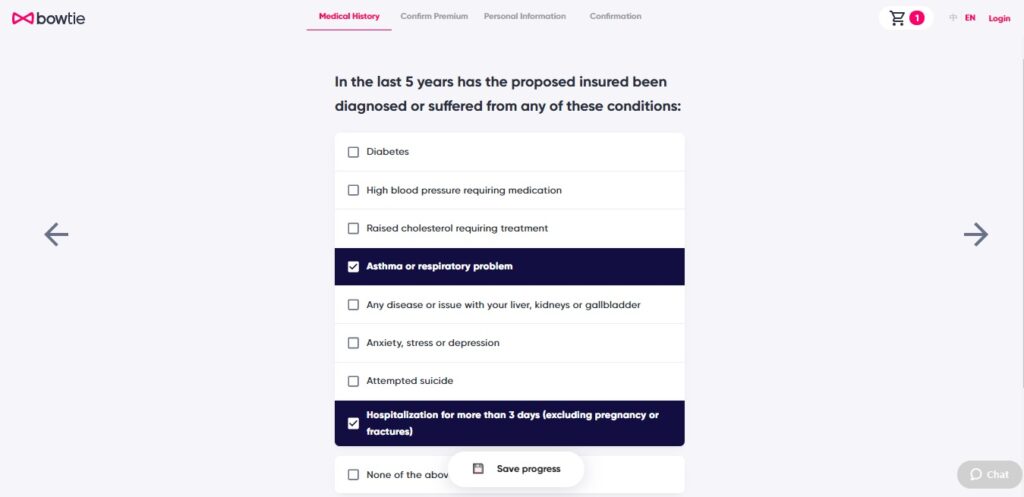Screen dimensions: 1024x497
Task: Select High blood pressure requiring medication
Action: [x=353, y=190]
